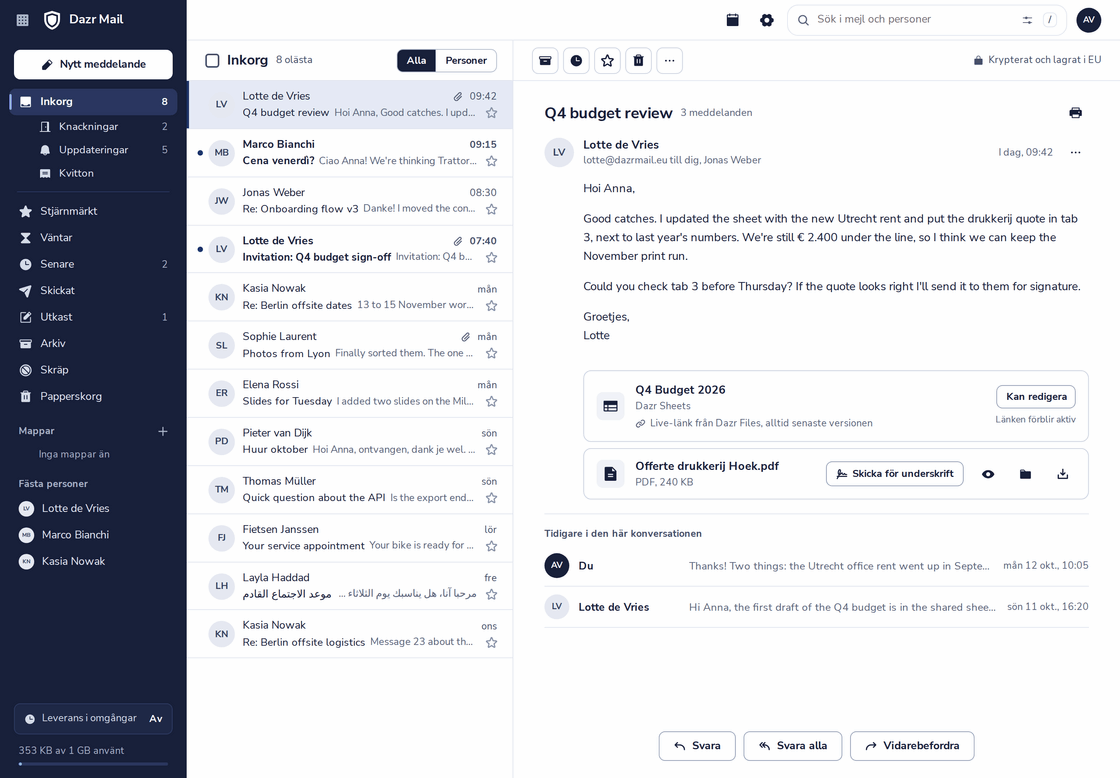Open pinned person Lotte de Vries
Viewport: 1120px width, 778px height.
(x=93, y=509)
